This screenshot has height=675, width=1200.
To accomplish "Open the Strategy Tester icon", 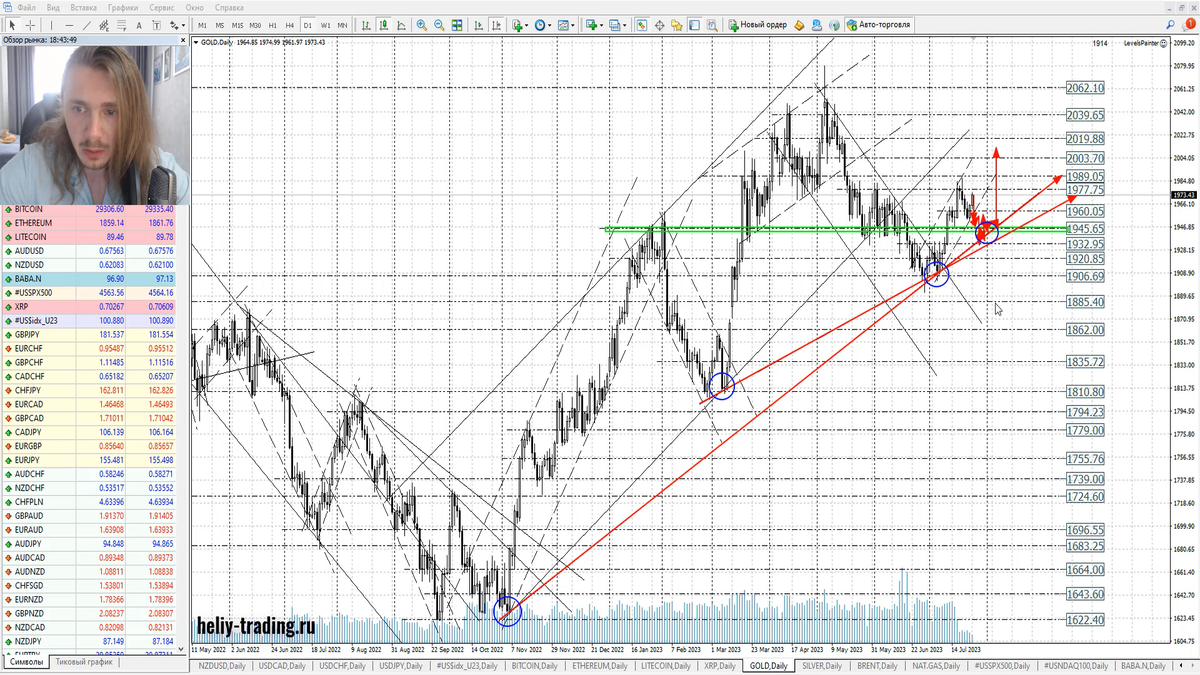I will (x=712, y=24).
